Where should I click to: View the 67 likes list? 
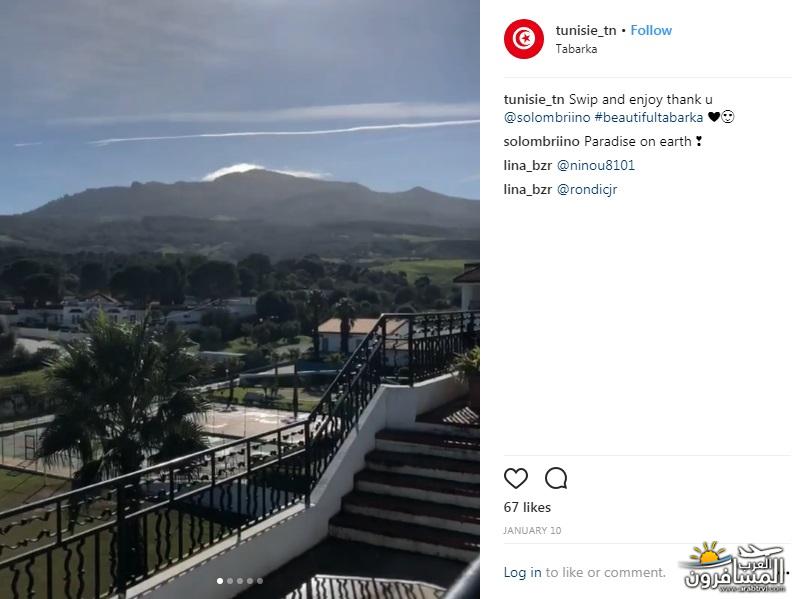coord(527,507)
